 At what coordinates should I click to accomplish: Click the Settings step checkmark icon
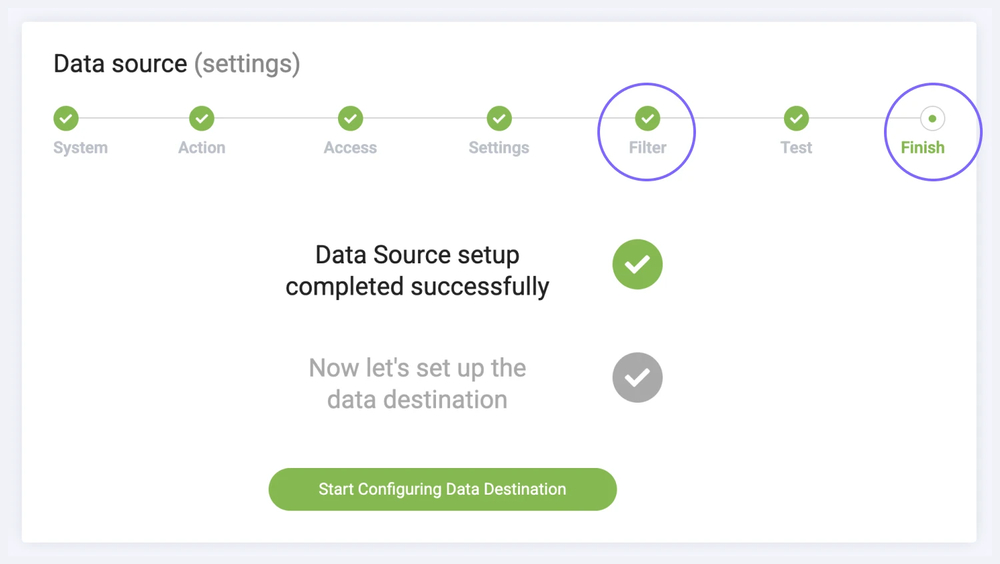[499, 118]
